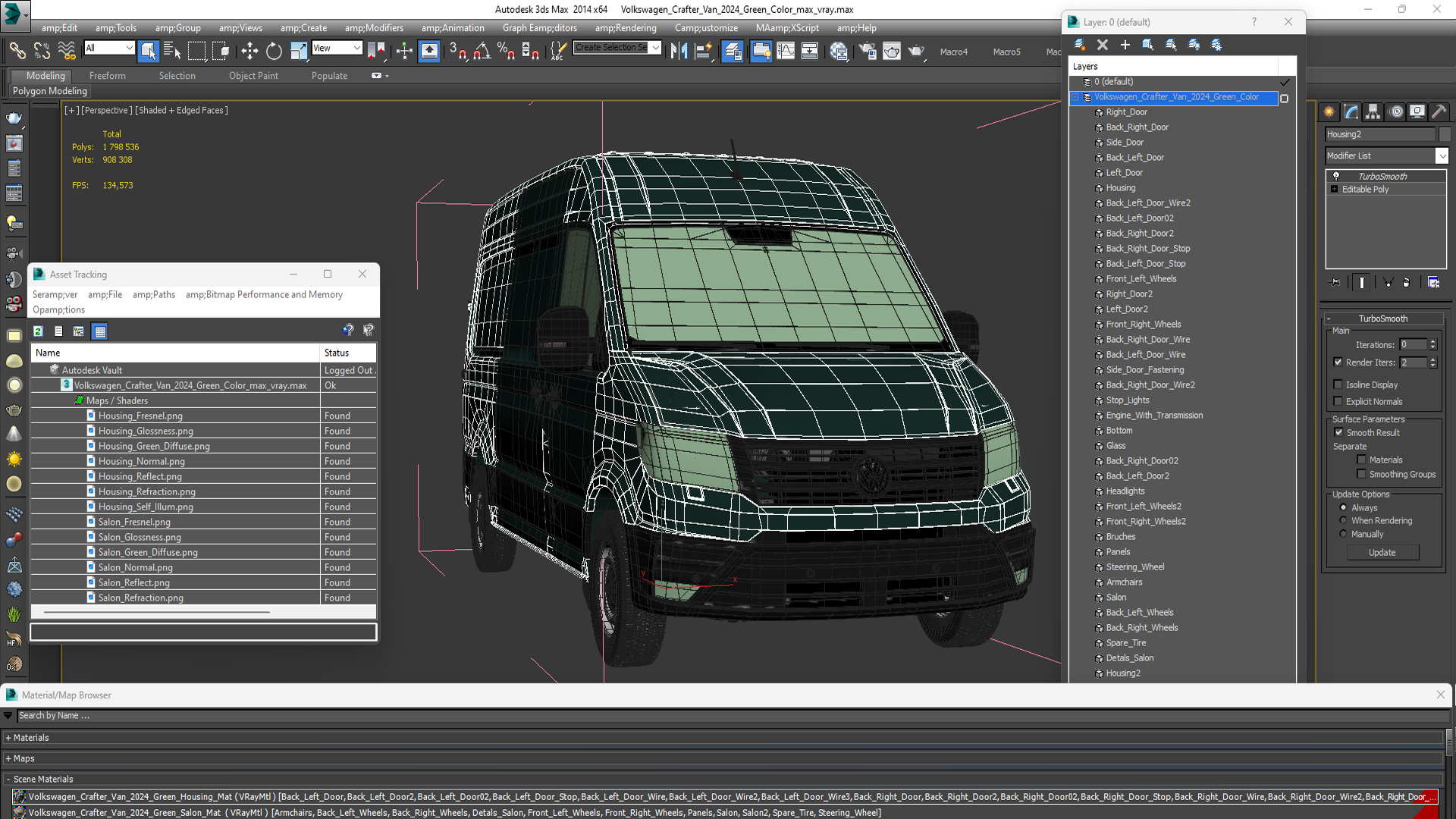Open the View reference coordinate dropdown

[337, 48]
